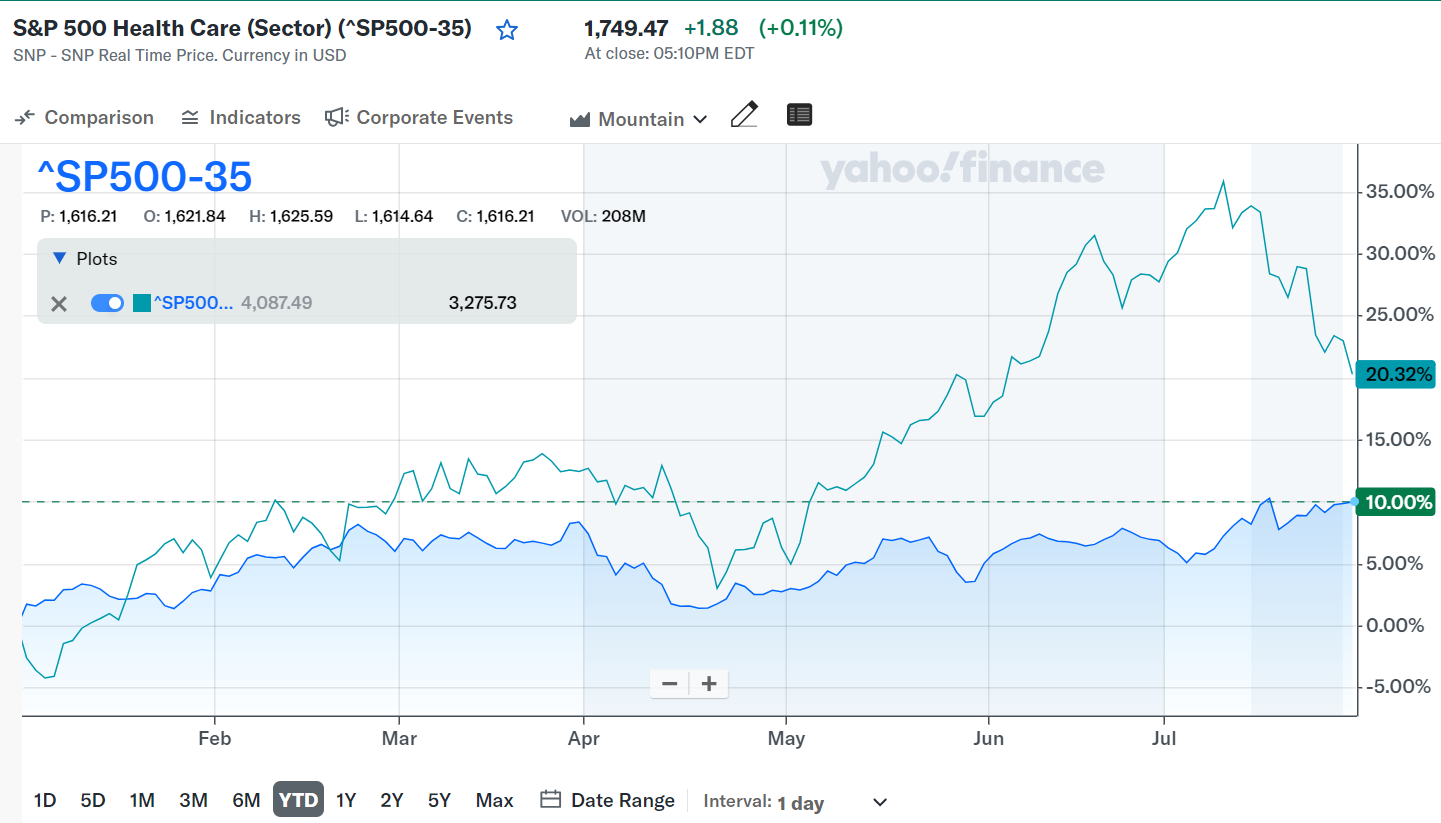Select the 5Y time range
The width and height of the screenshot is (1441, 823).
439,800
